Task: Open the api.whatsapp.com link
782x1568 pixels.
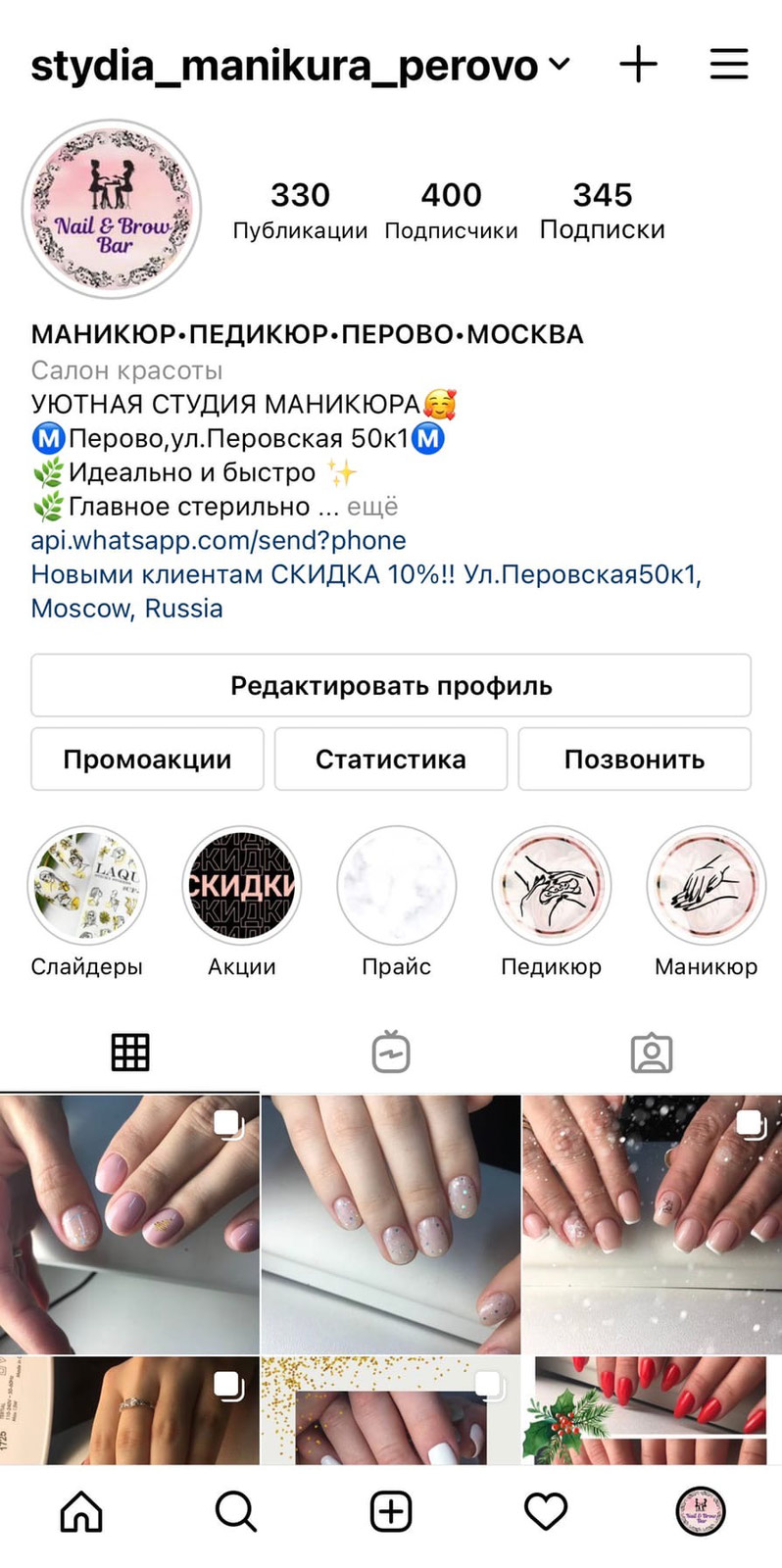Action: (x=219, y=540)
